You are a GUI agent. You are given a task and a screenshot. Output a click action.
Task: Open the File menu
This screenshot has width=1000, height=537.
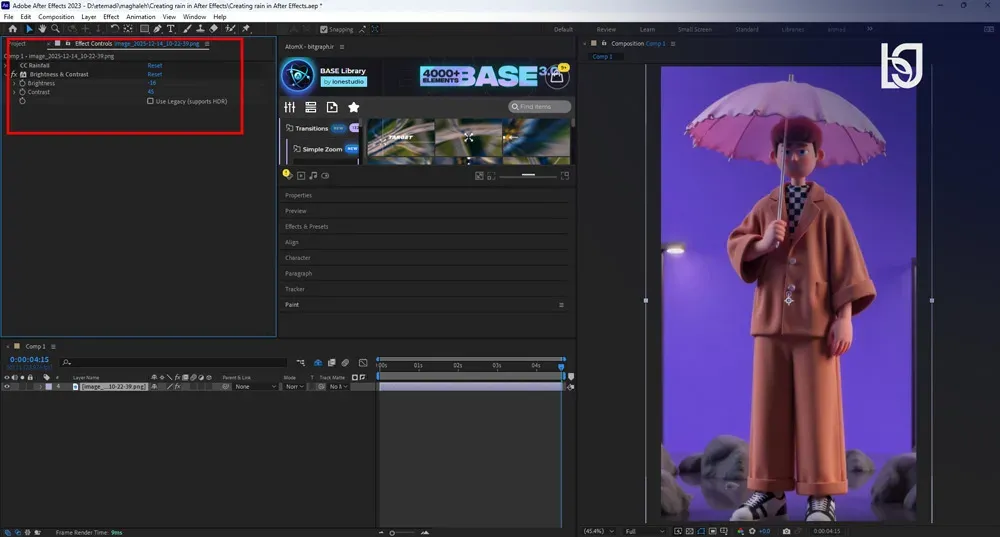click(8, 17)
